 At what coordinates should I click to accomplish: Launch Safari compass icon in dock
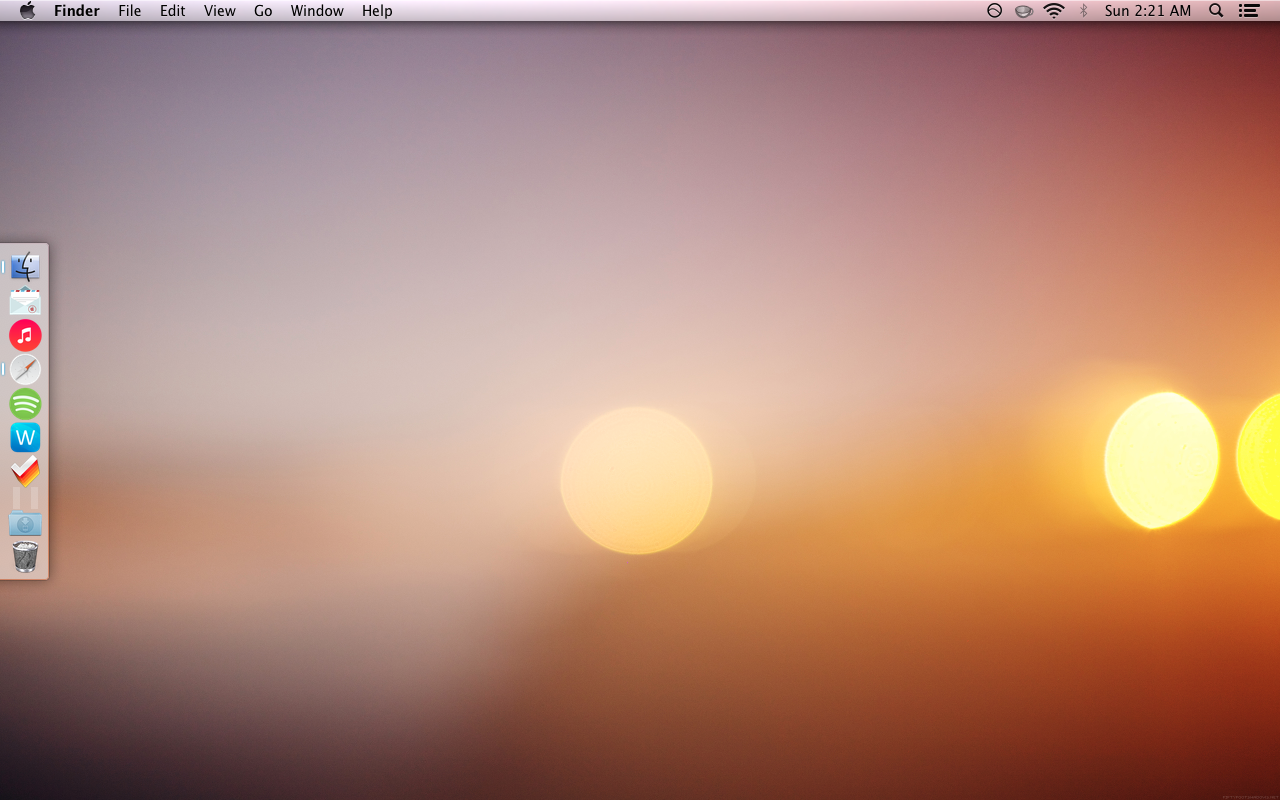click(25, 369)
